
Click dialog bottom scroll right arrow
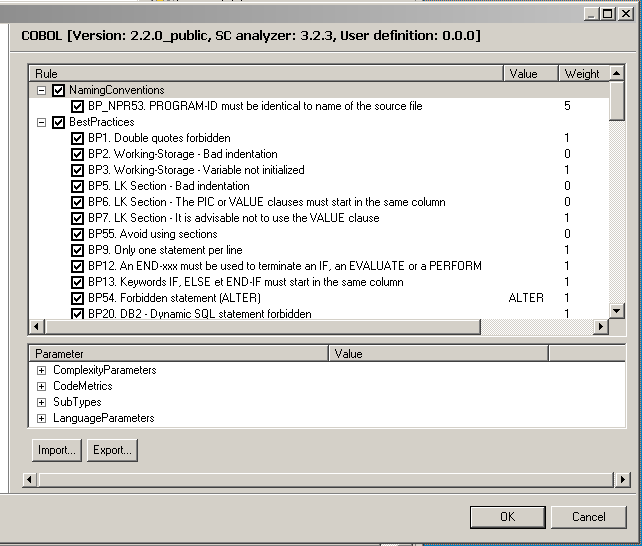click(x=622, y=479)
